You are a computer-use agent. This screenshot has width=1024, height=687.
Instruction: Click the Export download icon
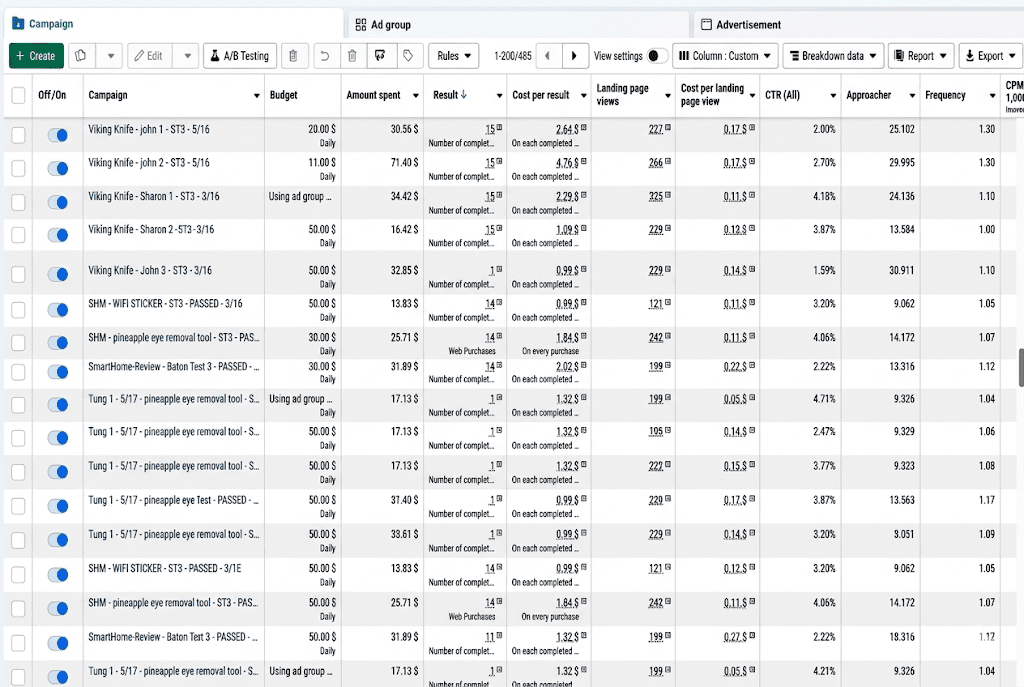tap(970, 56)
